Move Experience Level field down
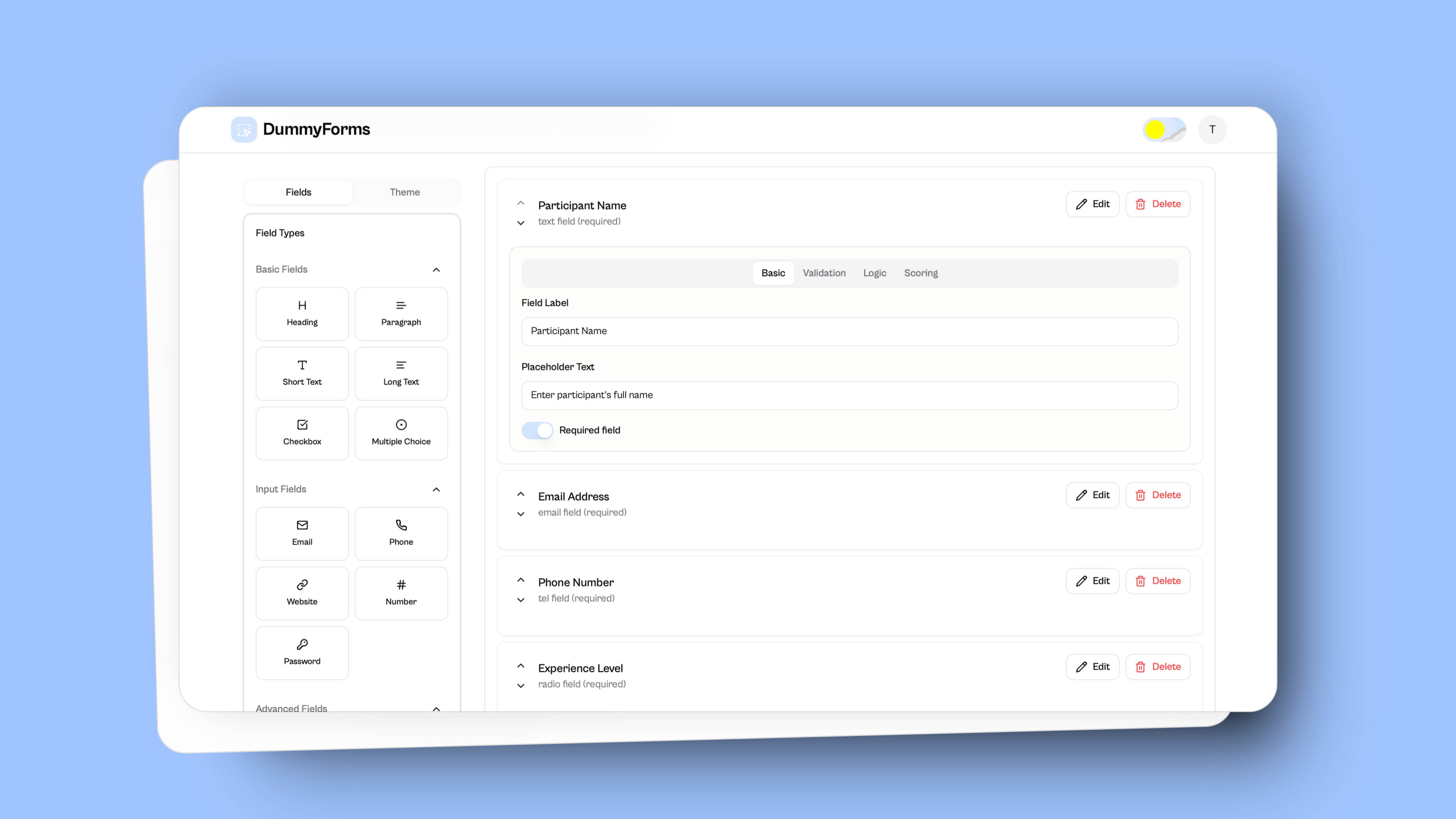Image resolution: width=1456 pixels, height=819 pixels. 521,686
